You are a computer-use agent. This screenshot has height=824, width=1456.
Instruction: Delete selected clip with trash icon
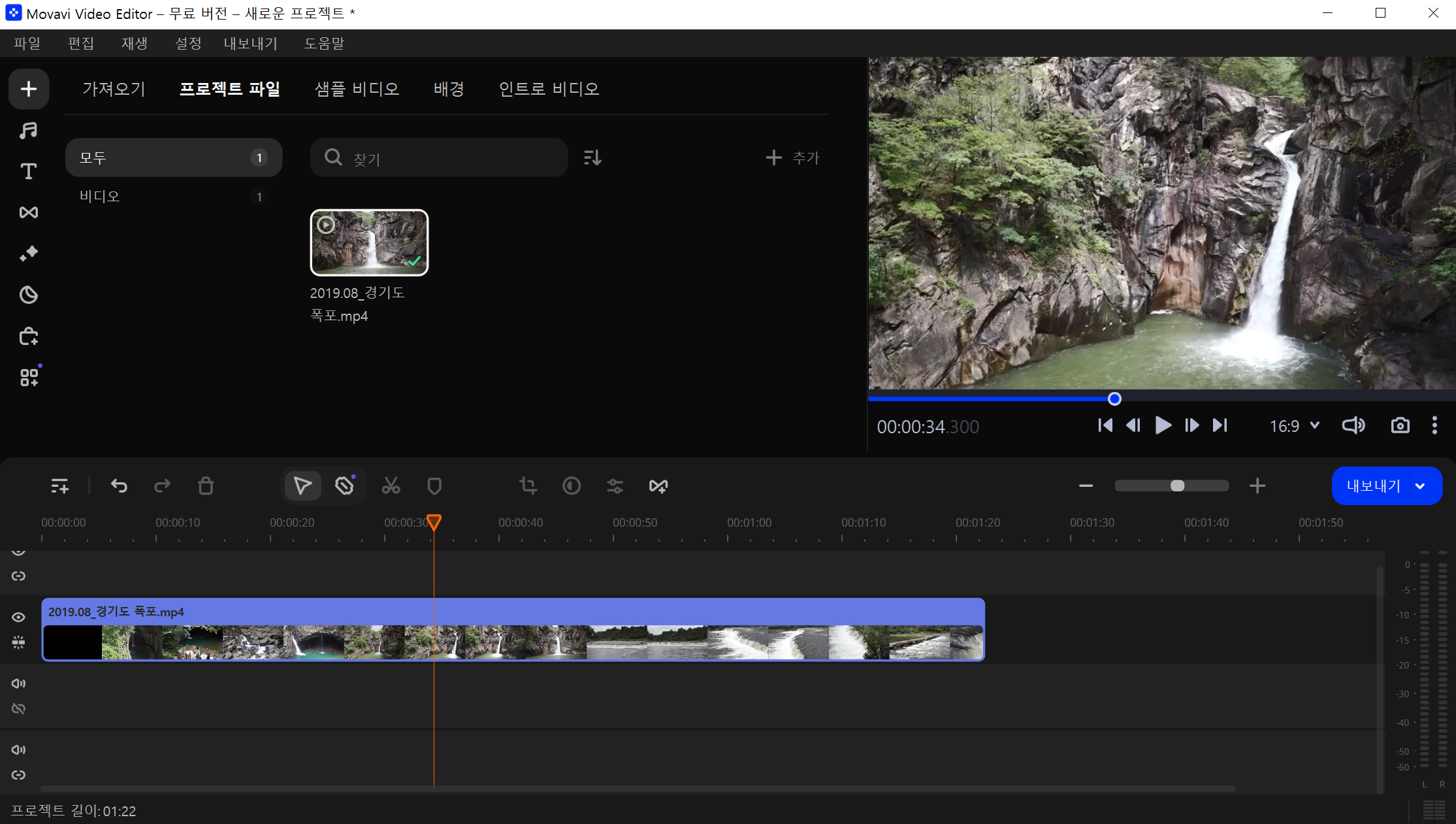point(206,486)
